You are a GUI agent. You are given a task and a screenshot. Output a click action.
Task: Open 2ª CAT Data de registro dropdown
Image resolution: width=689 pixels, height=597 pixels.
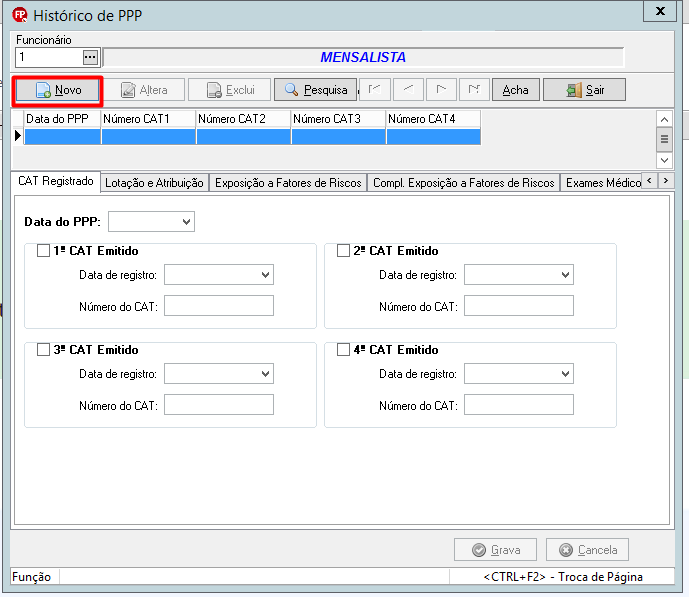[x=566, y=275]
